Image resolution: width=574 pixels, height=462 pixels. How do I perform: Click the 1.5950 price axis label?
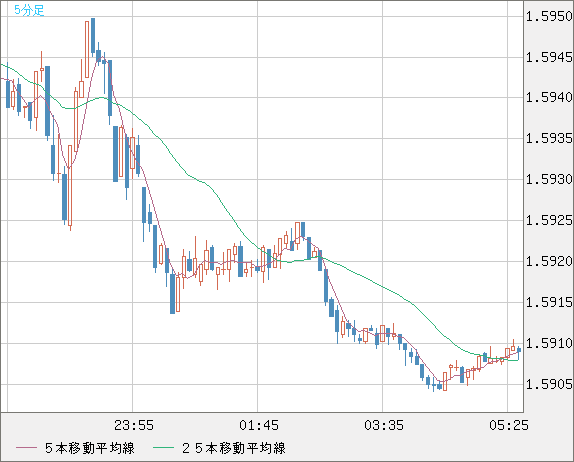coord(549,16)
